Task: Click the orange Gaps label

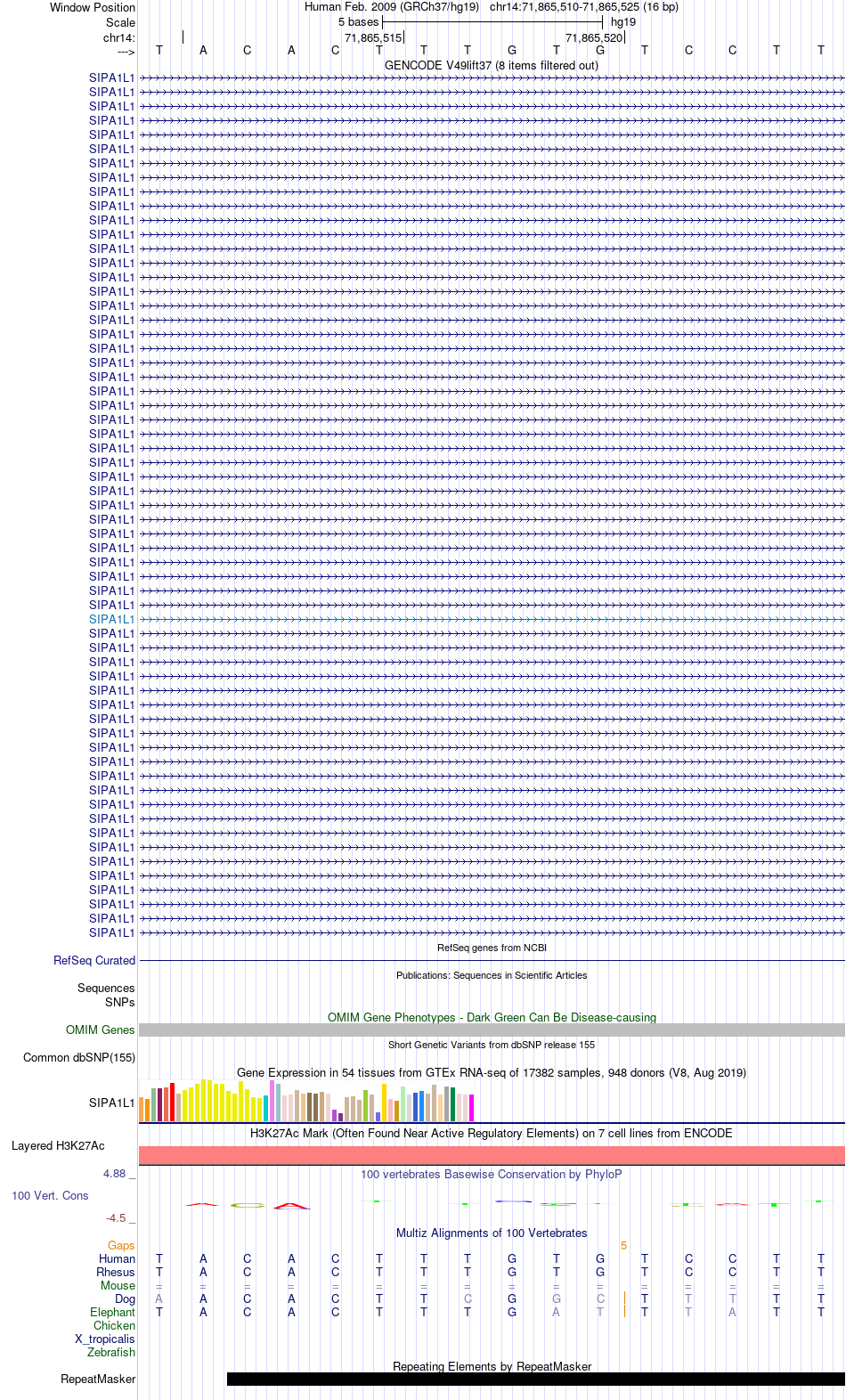Action: pyautogui.click(x=121, y=1245)
